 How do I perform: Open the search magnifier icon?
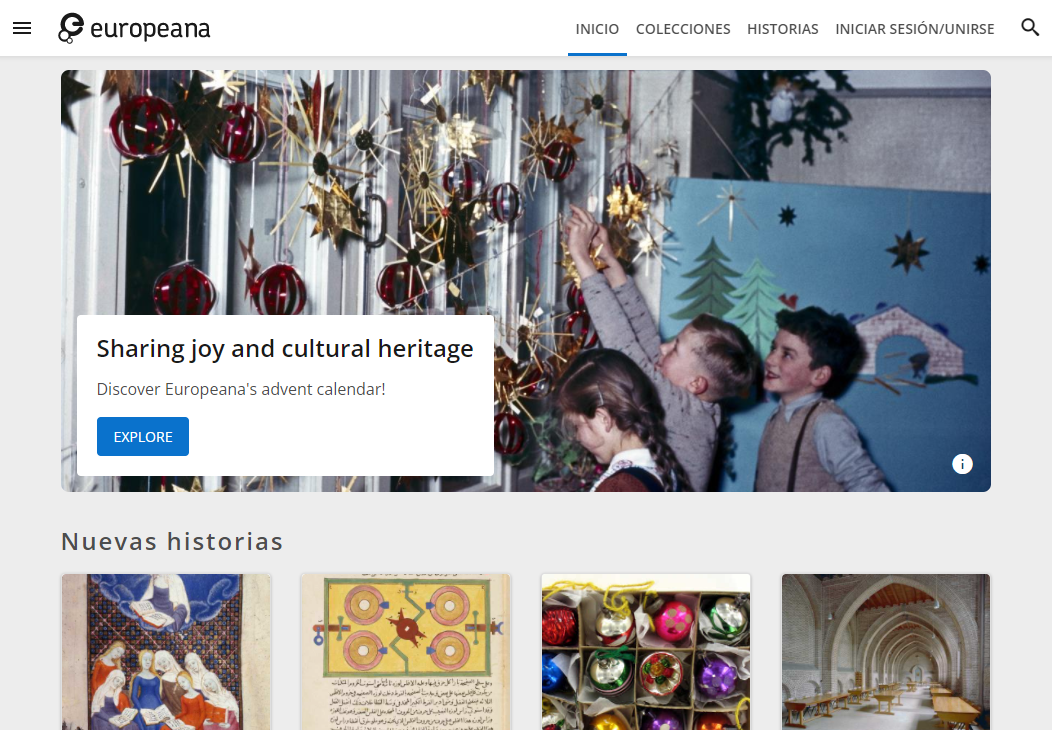pyautogui.click(x=1030, y=28)
